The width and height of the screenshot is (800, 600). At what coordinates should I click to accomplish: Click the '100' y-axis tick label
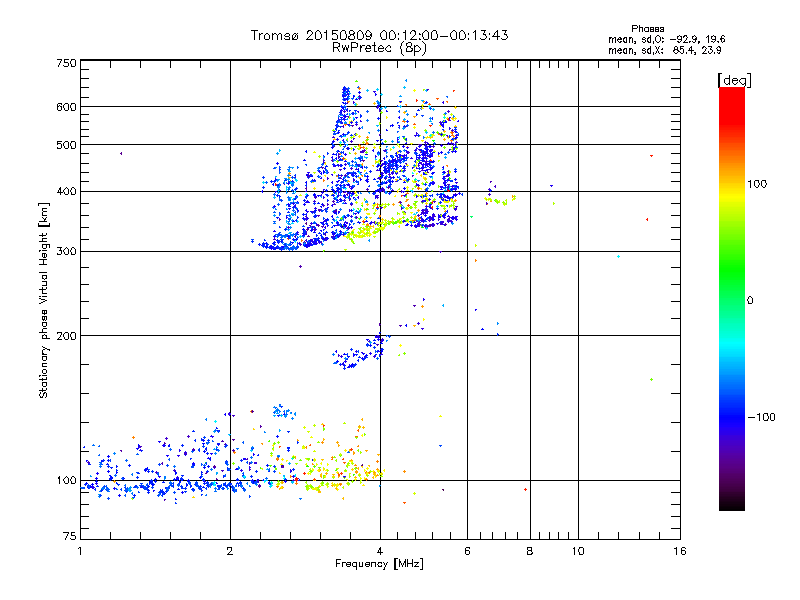coord(67,481)
